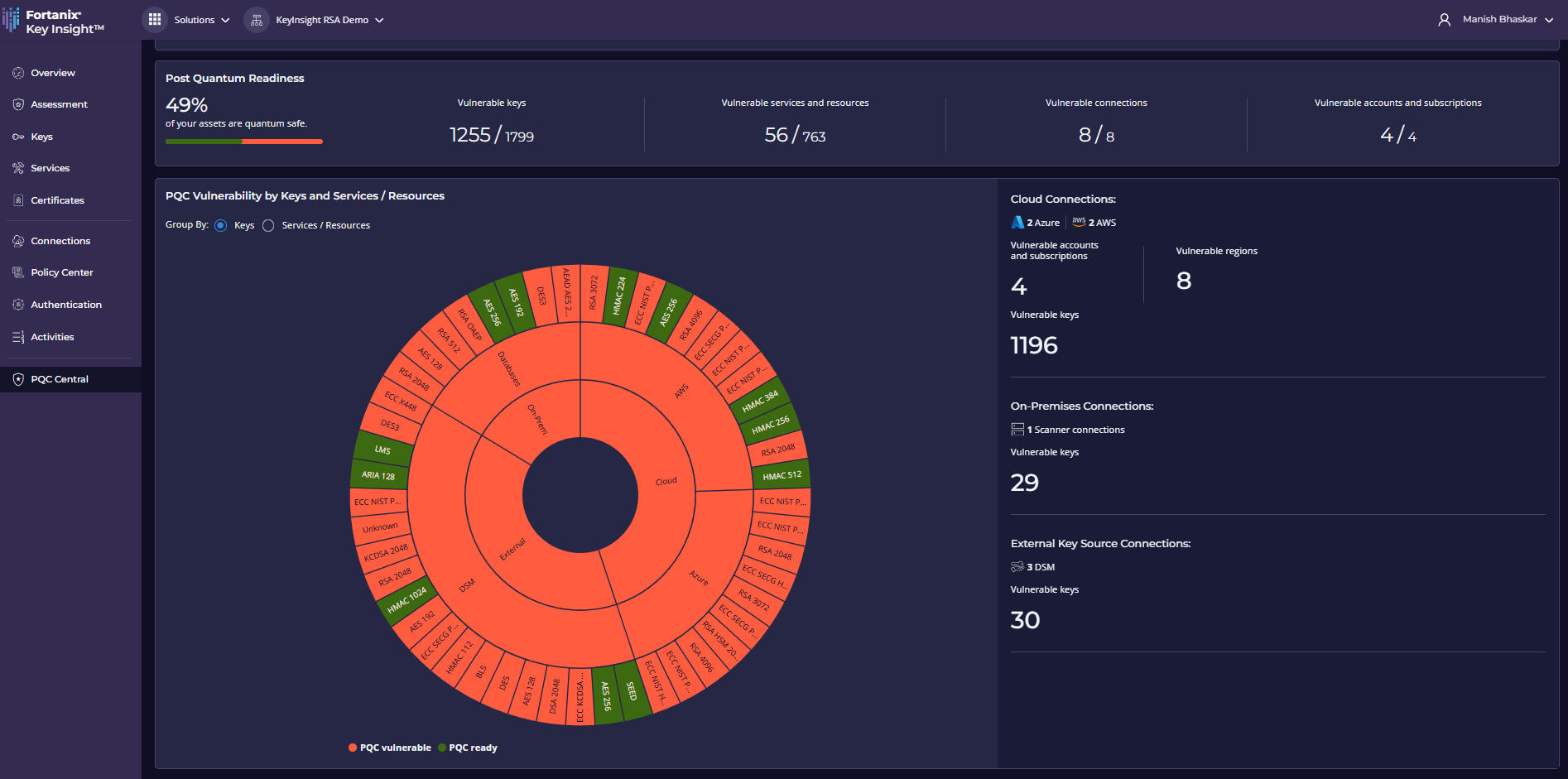Click the vulnerable keys count 1255
This screenshot has width=1568, height=779.
pos(470,135)
